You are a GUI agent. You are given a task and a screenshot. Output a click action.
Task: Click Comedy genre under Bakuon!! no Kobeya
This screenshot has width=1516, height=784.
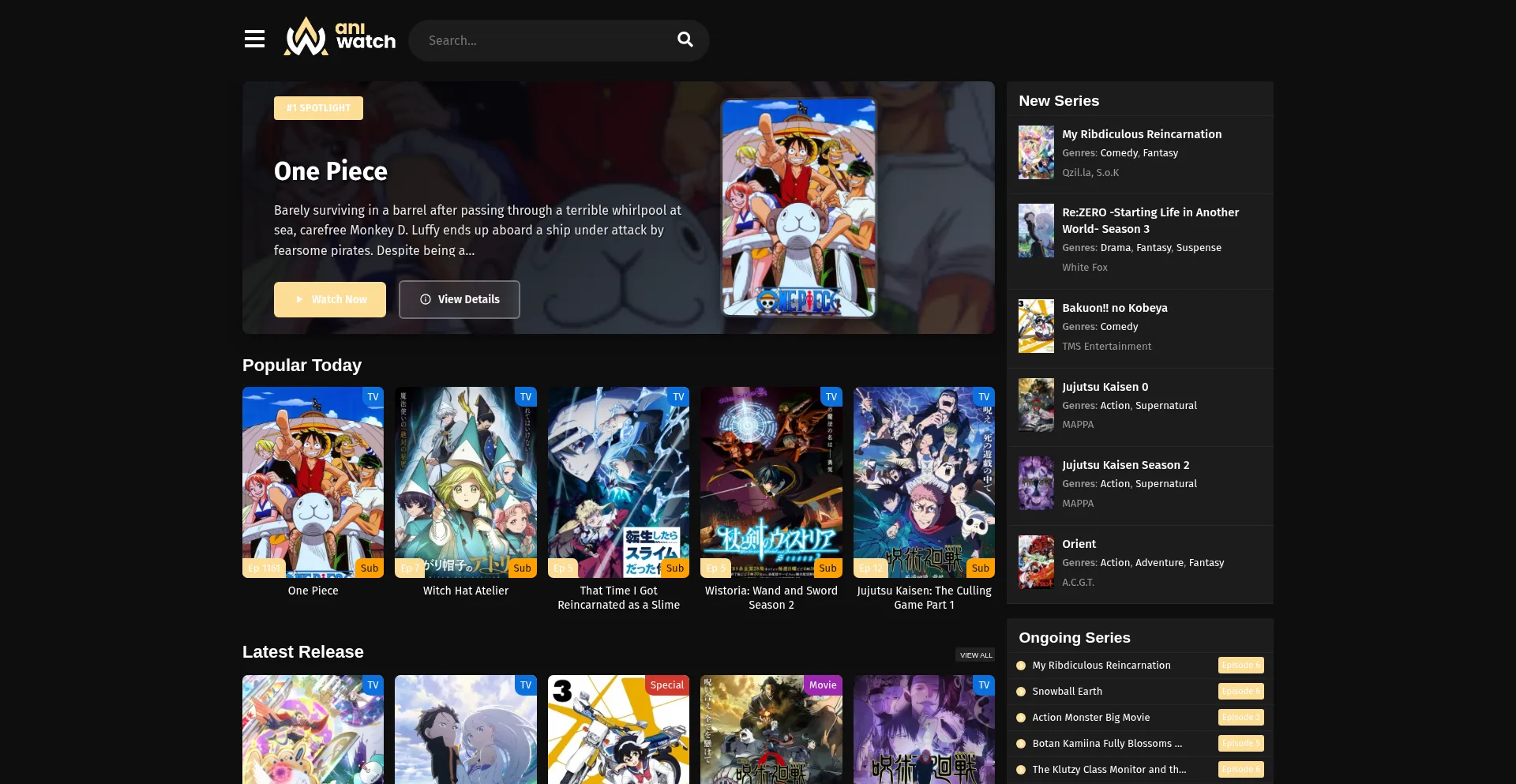point(1119,327)
